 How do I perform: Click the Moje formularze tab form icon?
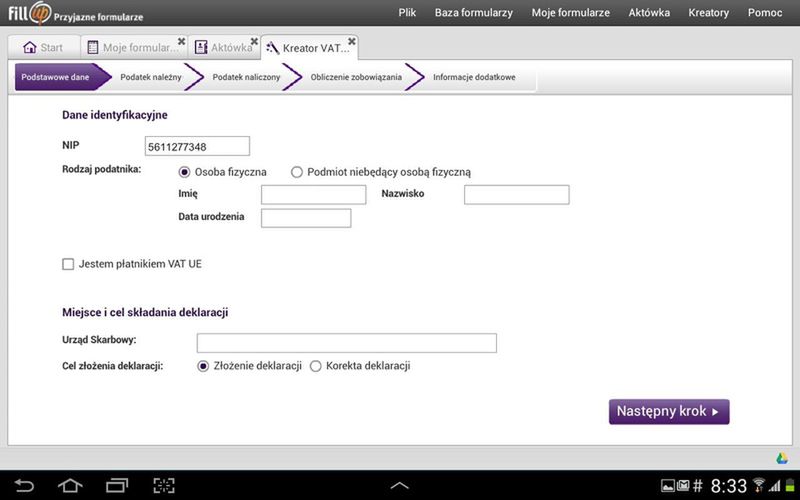(92, 47)
